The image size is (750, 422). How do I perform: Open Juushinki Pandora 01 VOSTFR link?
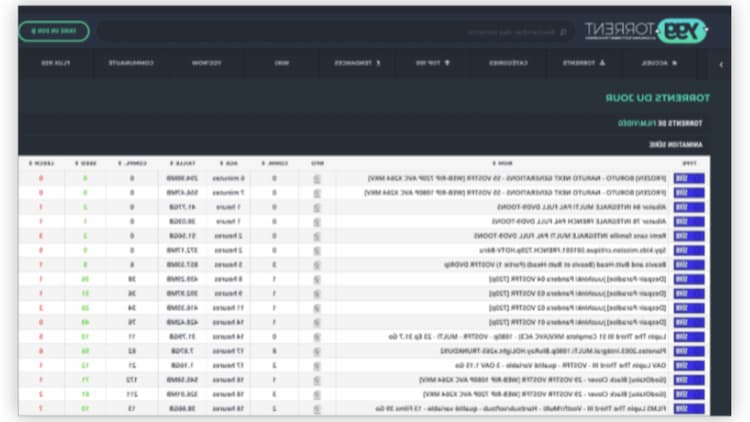[577, 322]
